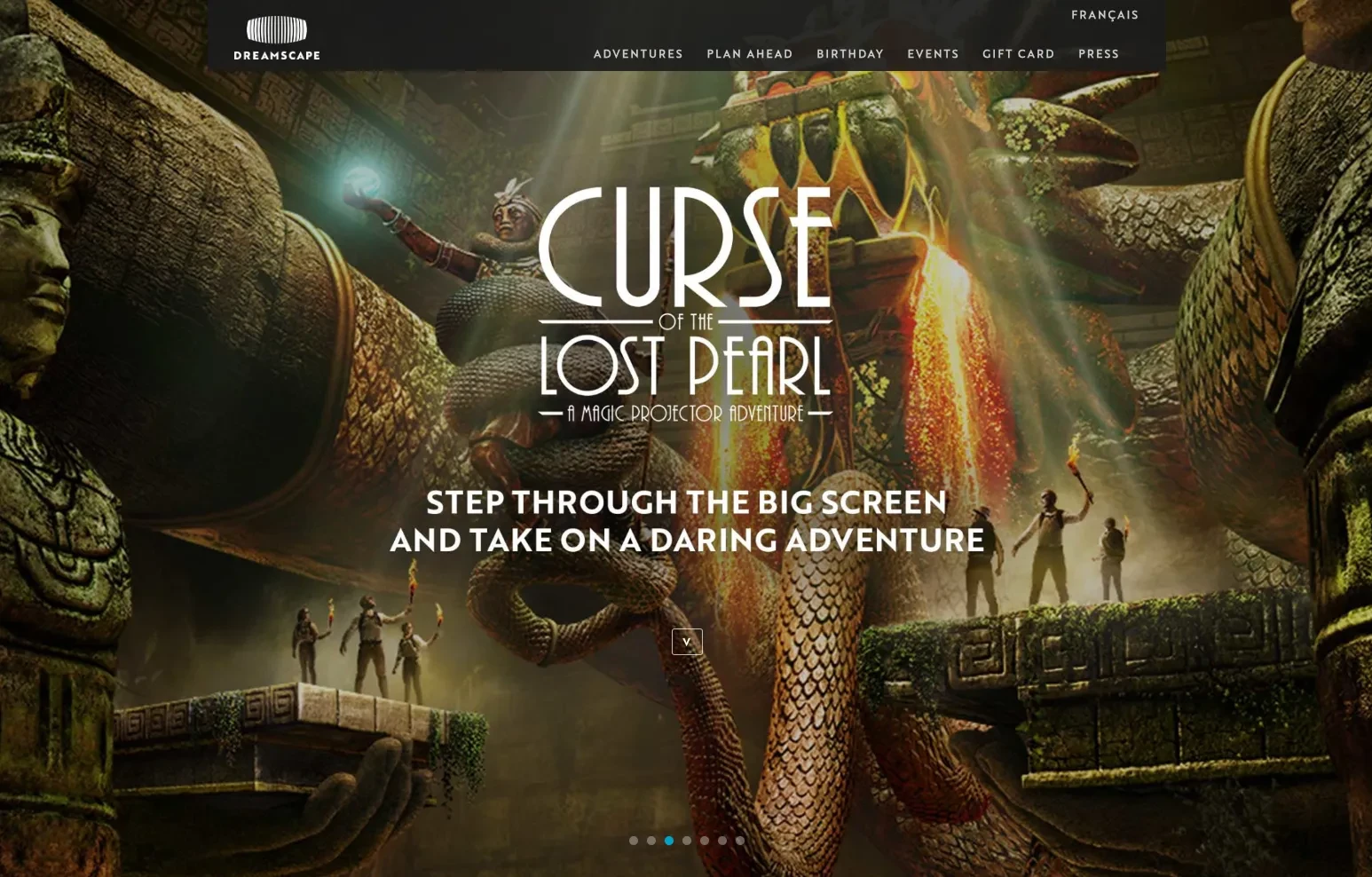Select the second carousel slide dot
Viewport: 1372px width, 877px height.
point(651,841)
